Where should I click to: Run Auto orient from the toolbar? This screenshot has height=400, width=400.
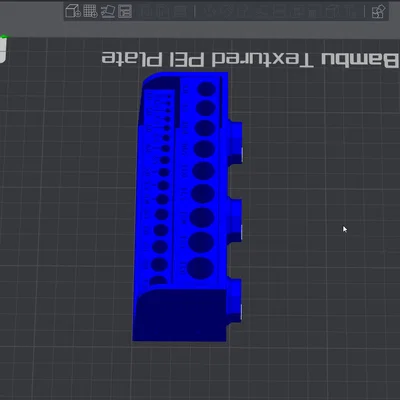point(108,11)
